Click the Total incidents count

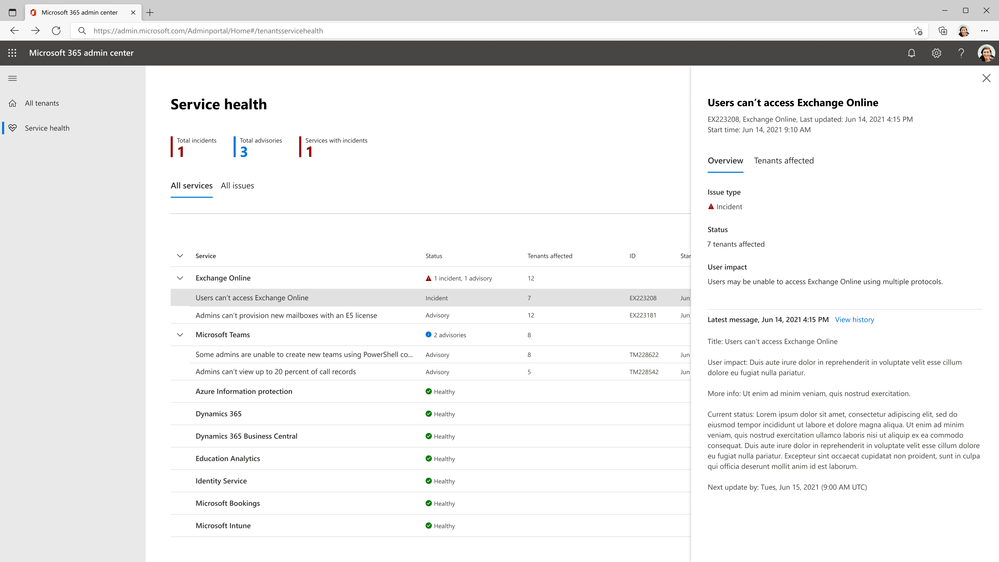click(181, 152)
